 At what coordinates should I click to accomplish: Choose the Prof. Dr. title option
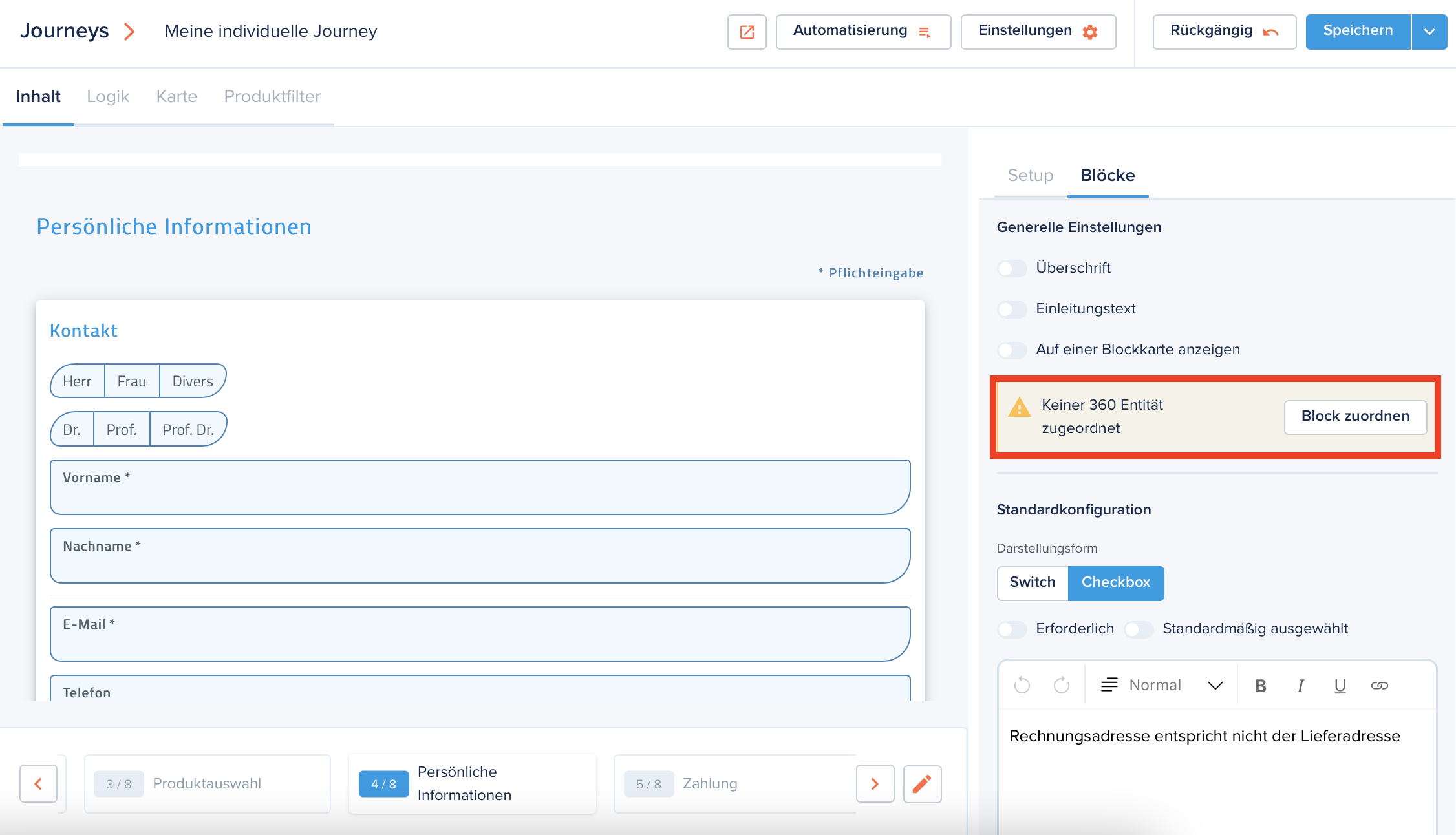(x=188, y=430)
